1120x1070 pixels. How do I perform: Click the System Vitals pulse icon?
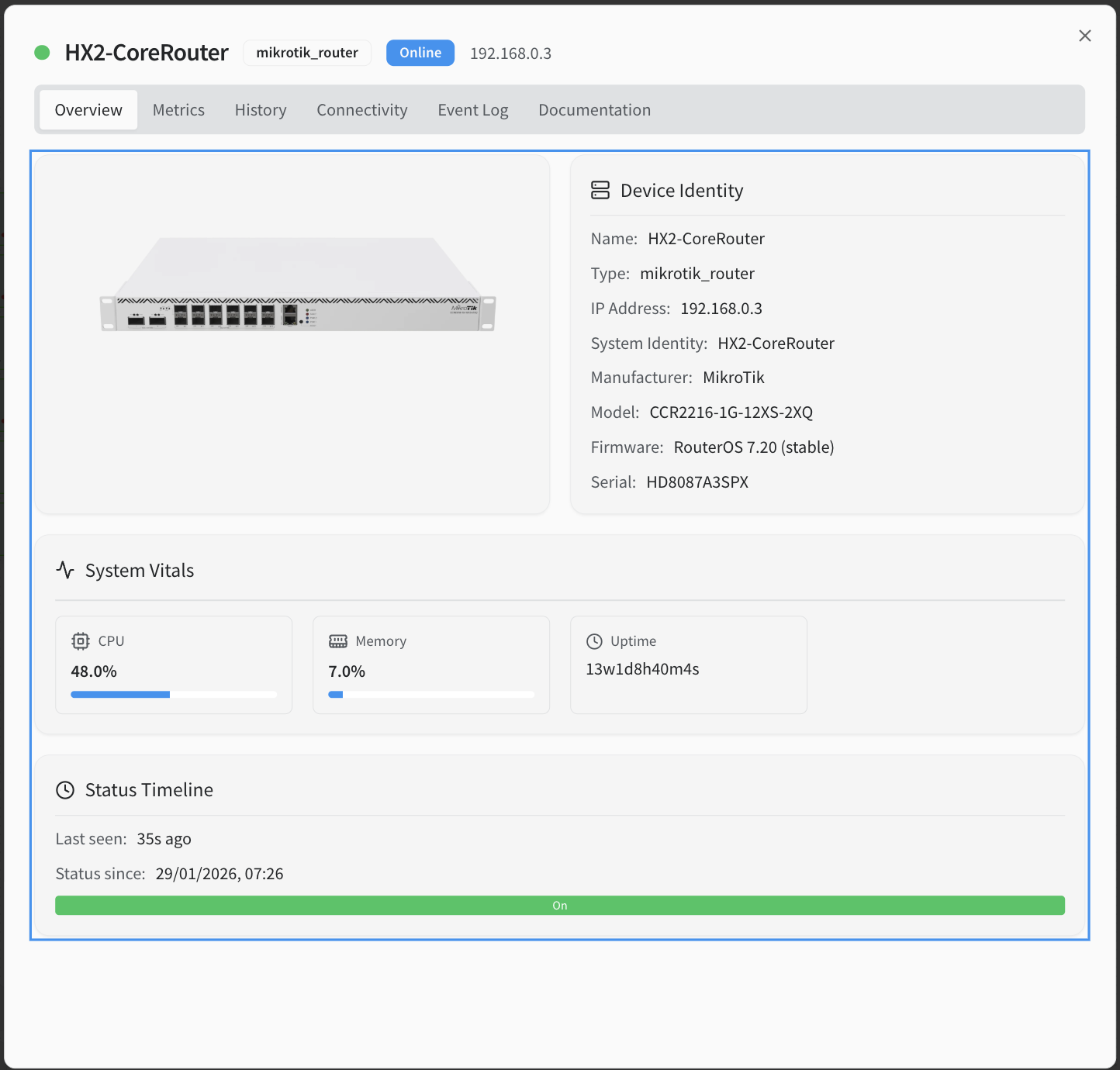coord(65,571)
